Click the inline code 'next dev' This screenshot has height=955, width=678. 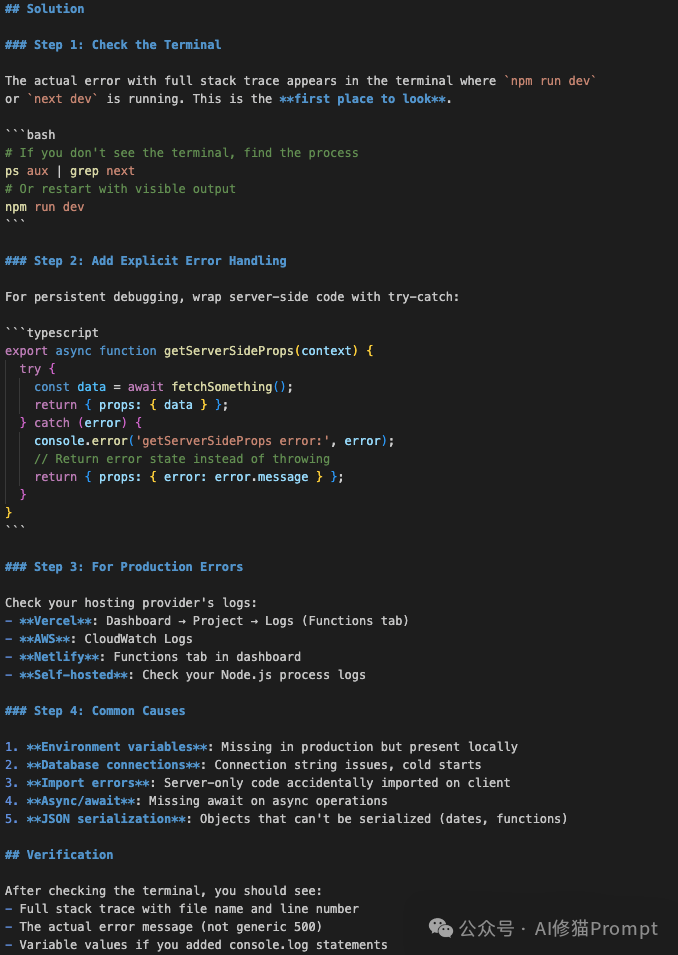coord(63,99)
